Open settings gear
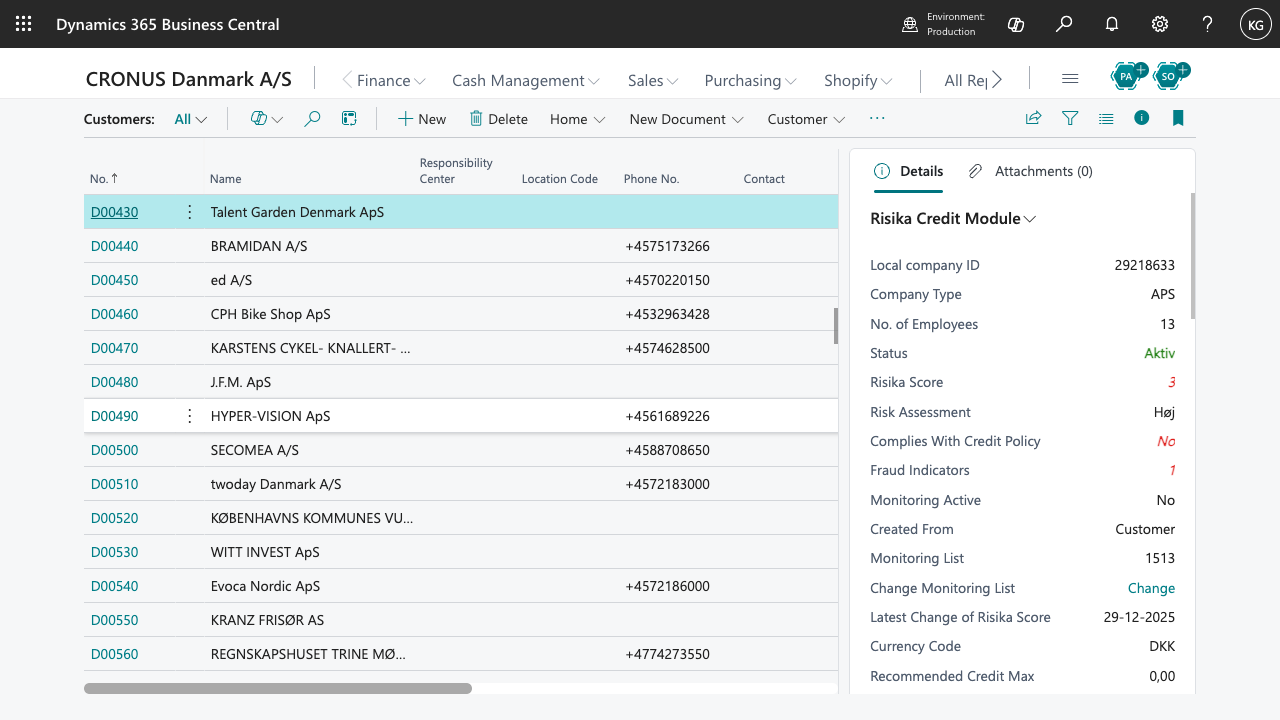This screenshot has width=1280, height=720. pos(1160,24)
